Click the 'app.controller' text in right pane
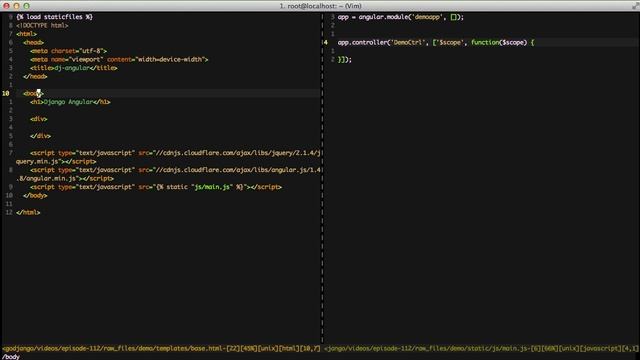This screenshot has width=640, height=360. (x=362, y=42)
